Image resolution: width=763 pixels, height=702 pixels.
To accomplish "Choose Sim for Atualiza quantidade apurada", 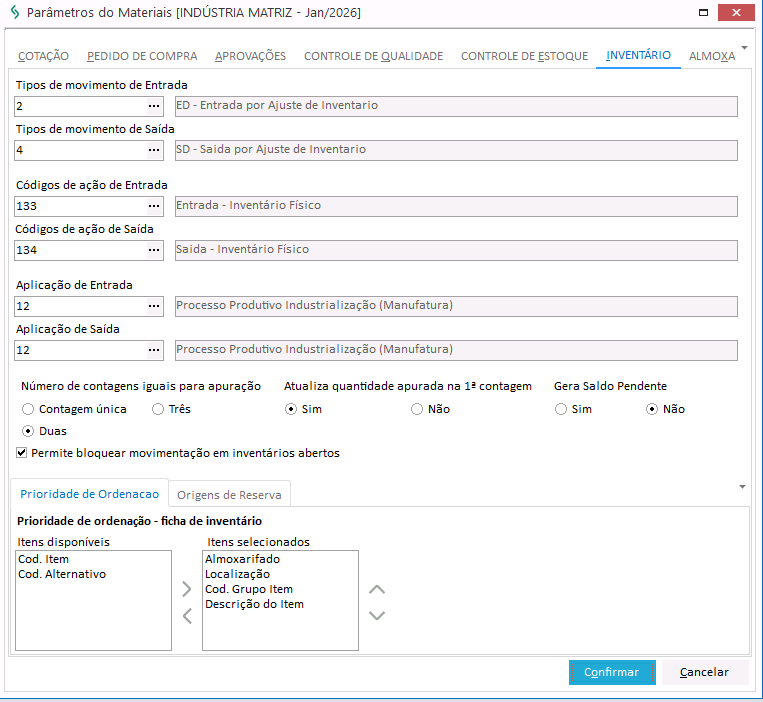I will point(304,409).
